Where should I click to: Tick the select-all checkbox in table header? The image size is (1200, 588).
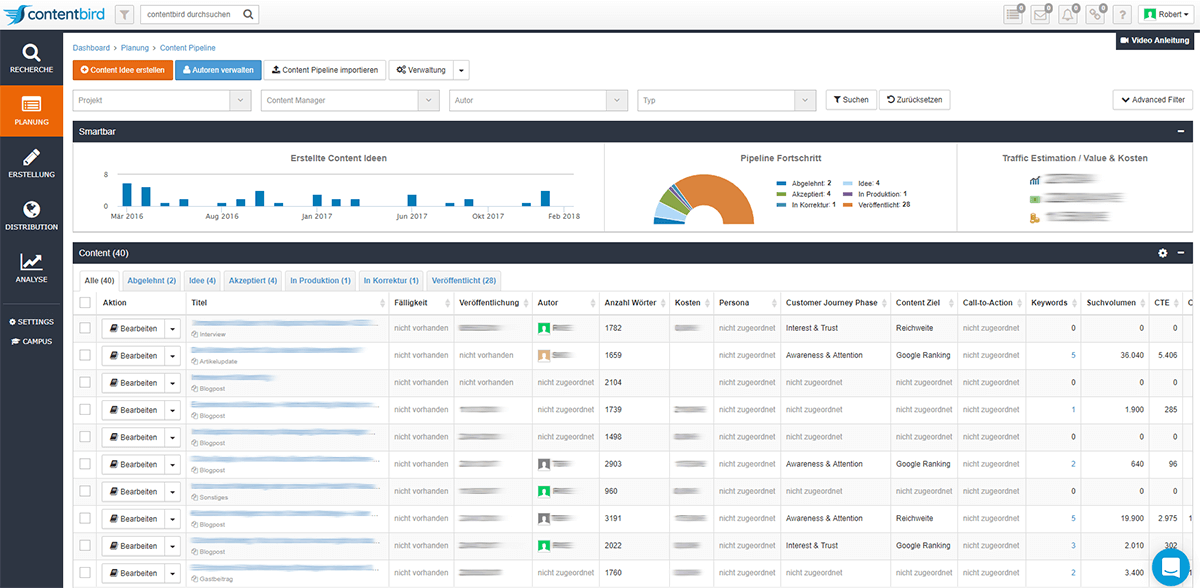tap(85, 302)
